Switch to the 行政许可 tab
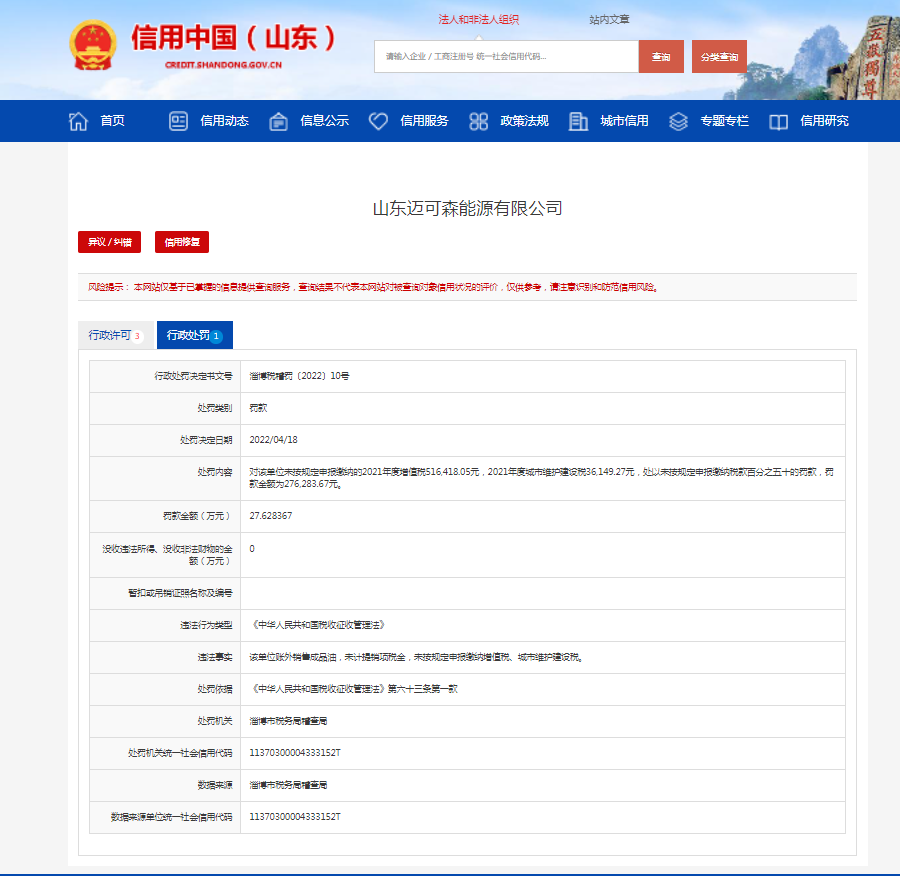This screenshot has width=900, height=876. point(116,335)
